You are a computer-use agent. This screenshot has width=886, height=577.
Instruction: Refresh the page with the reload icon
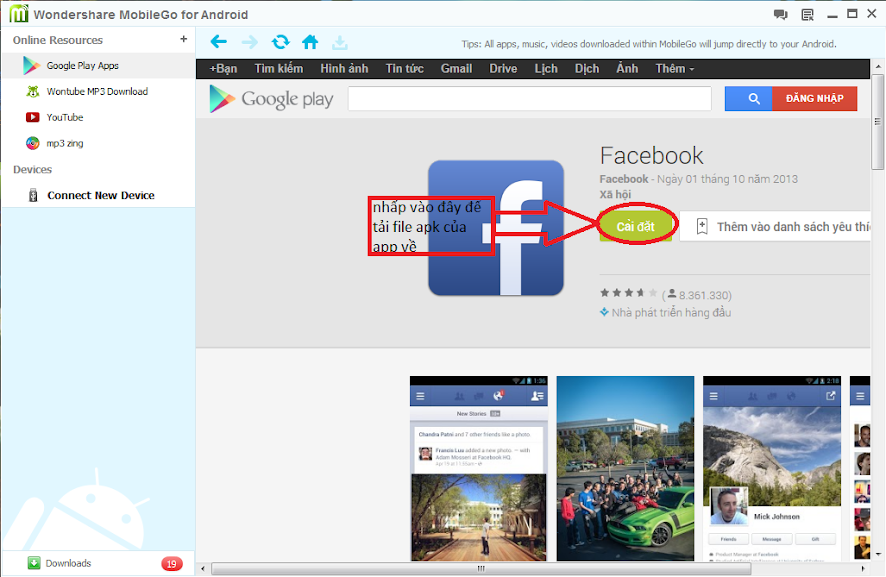click(x=280, y=42)
